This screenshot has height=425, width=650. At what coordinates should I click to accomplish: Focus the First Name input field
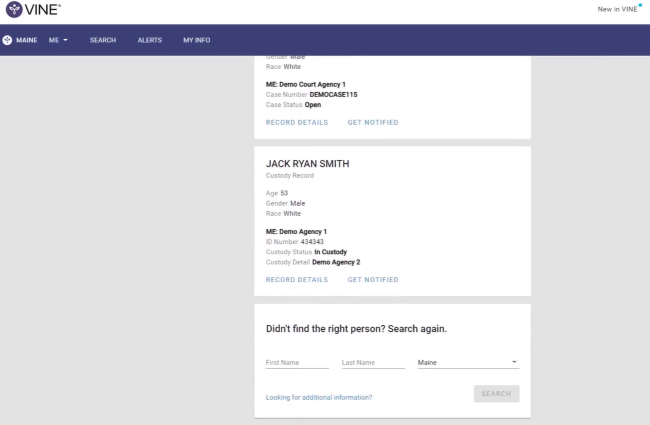297,362
